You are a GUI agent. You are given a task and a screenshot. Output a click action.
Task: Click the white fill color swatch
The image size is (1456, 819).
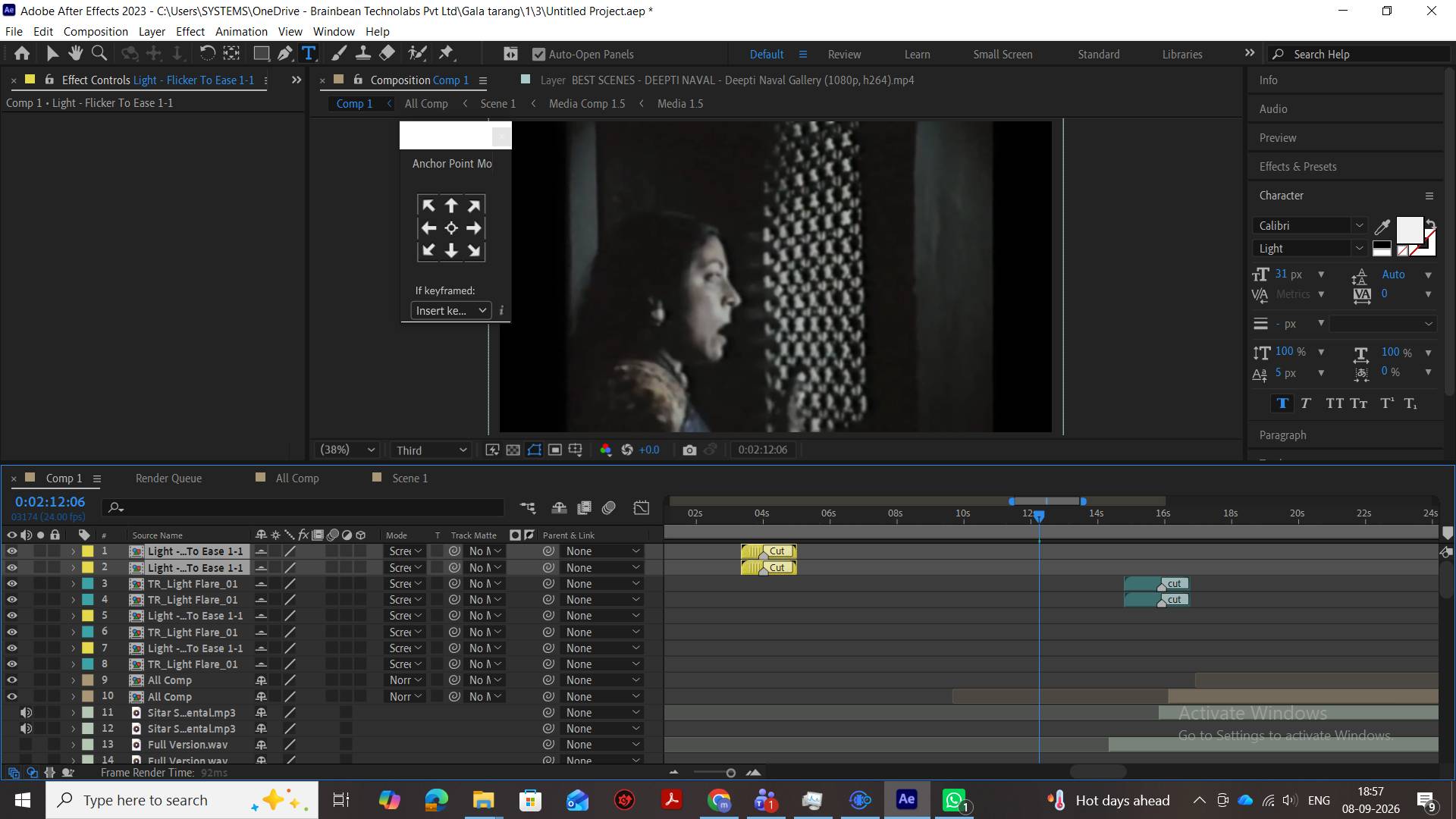[1409, 229]
